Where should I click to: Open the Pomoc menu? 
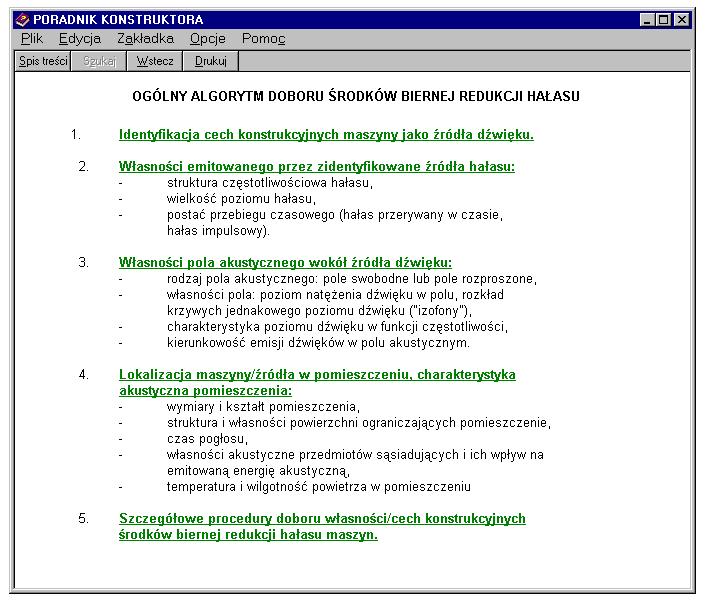(x=263, y=39)
